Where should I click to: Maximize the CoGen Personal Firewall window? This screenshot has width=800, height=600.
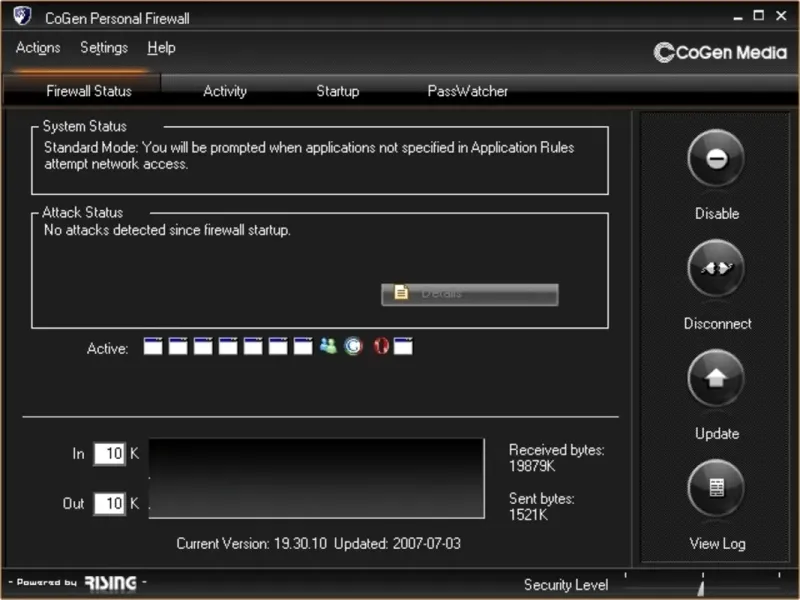[759, 15]
